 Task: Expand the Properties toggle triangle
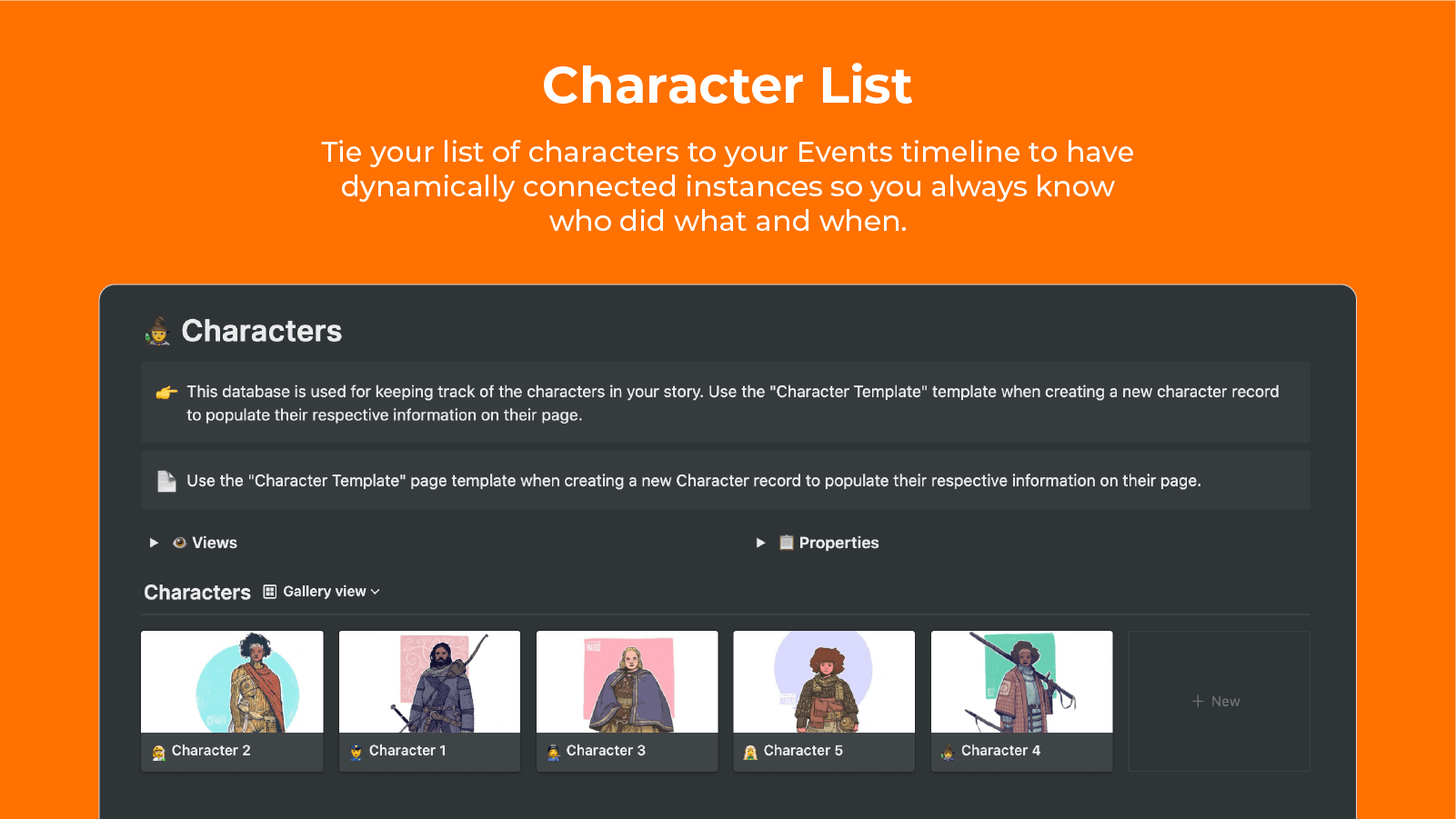760,543
